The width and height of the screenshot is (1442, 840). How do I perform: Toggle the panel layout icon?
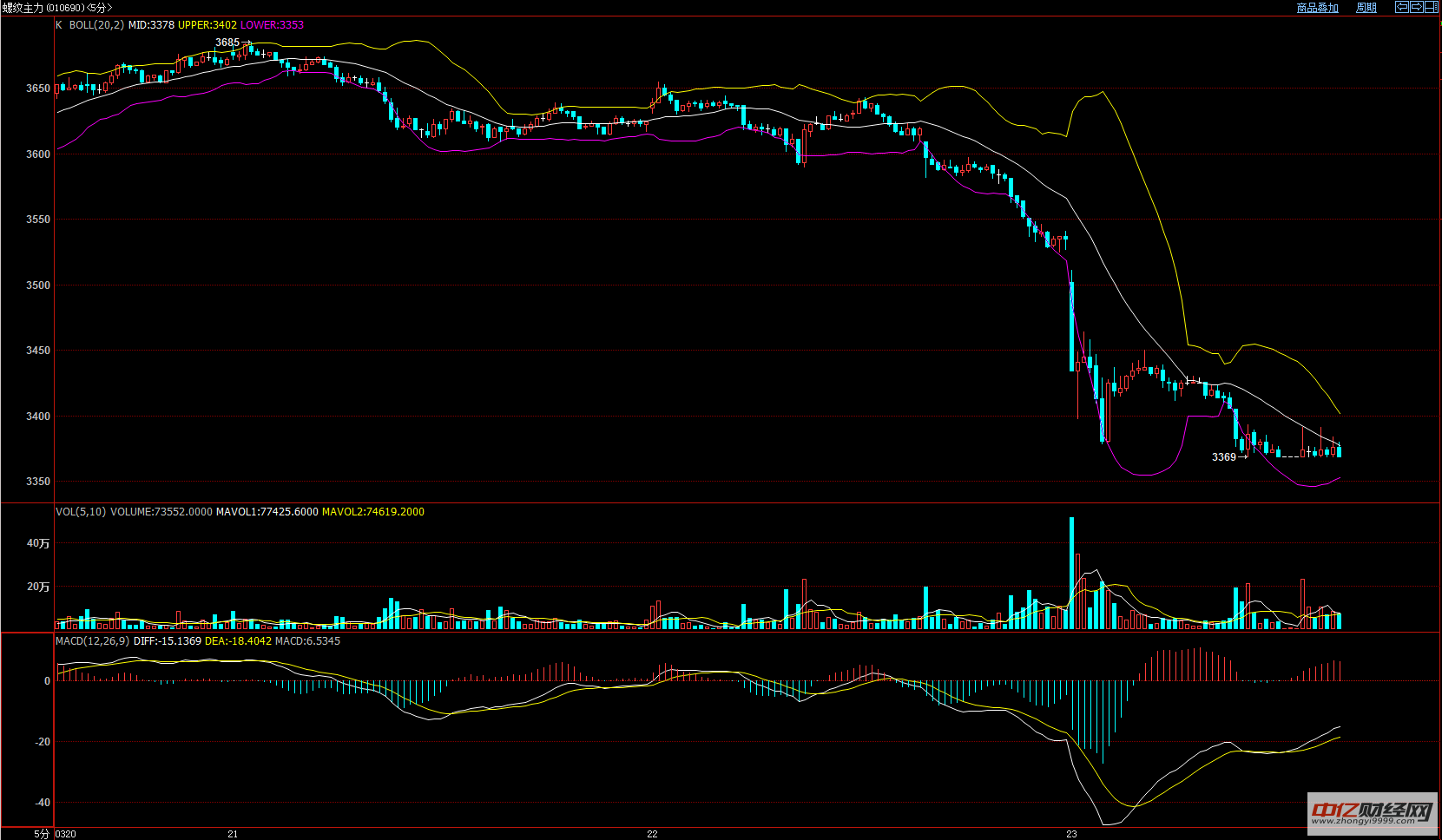pyautogui.click(x=1431, y=7)
